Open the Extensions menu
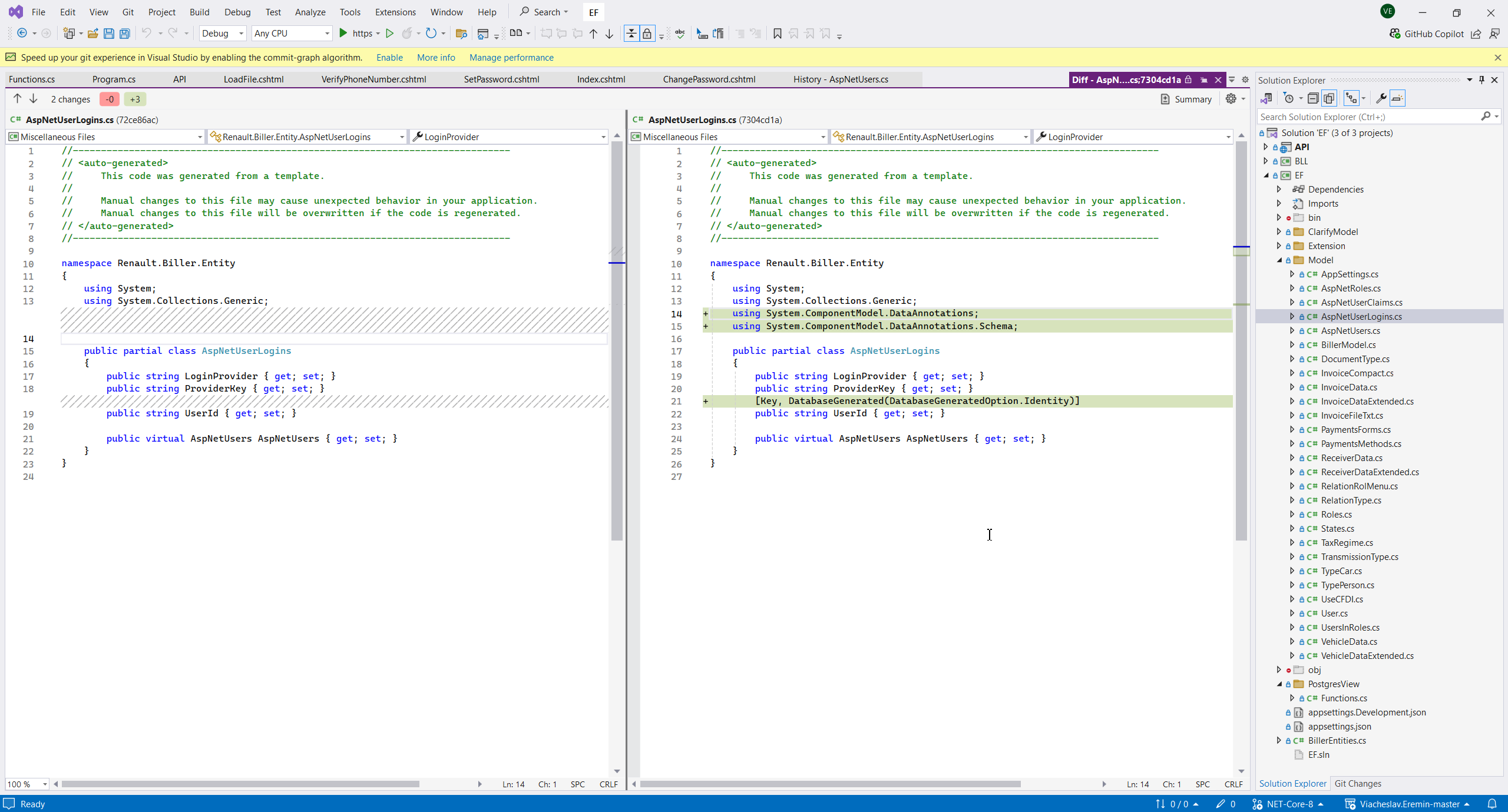Image resolution: width=1508 pixels, height=812 pixels. tap(395, 12)
